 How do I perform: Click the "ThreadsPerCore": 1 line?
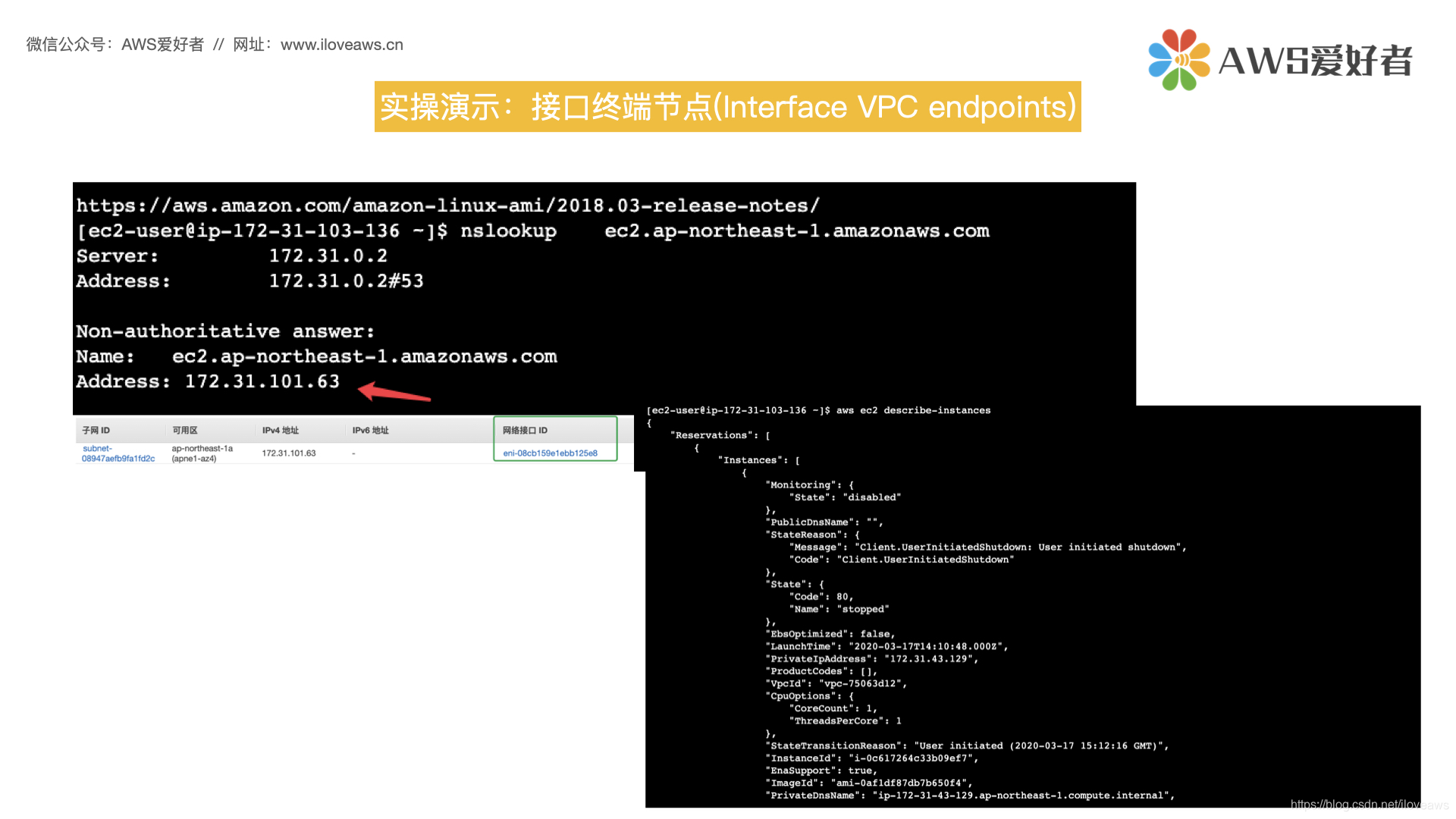click(845, 721)
